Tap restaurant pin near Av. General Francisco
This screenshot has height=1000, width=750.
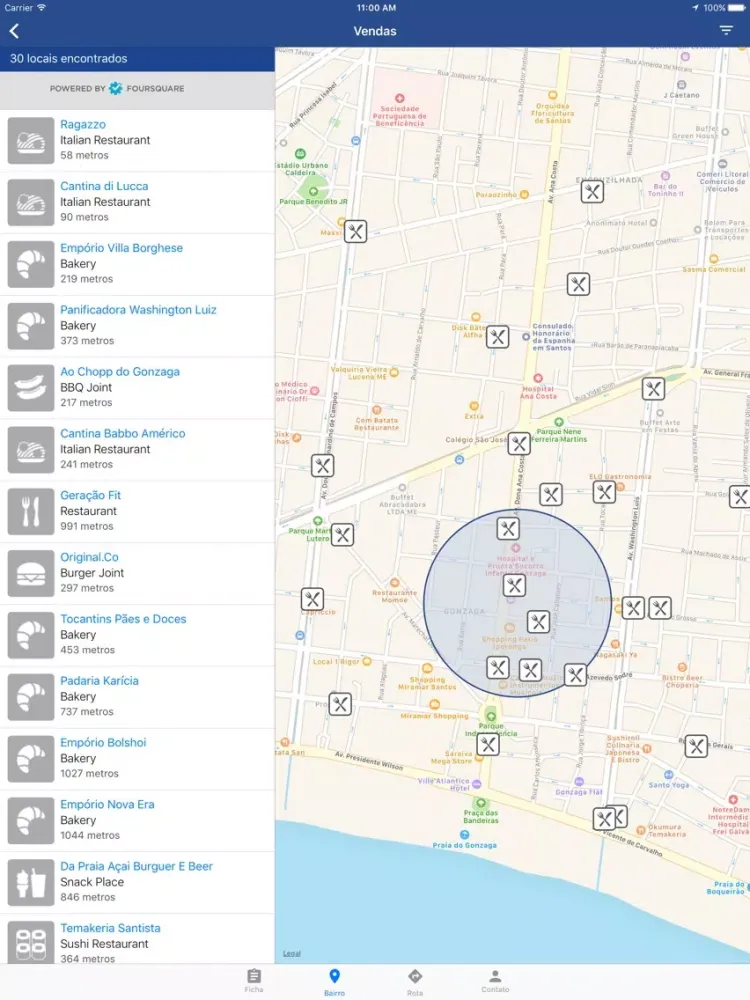coord(653,388)
